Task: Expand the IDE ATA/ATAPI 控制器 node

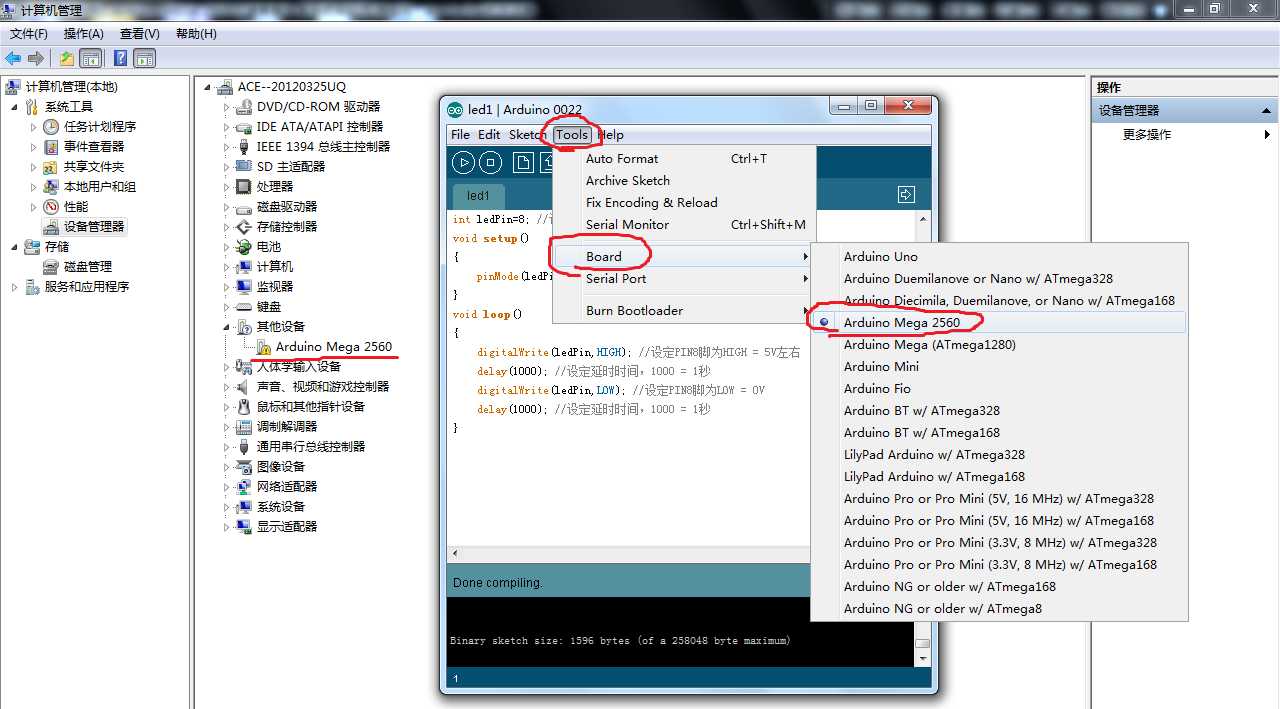Action: (x=227, y=127)
